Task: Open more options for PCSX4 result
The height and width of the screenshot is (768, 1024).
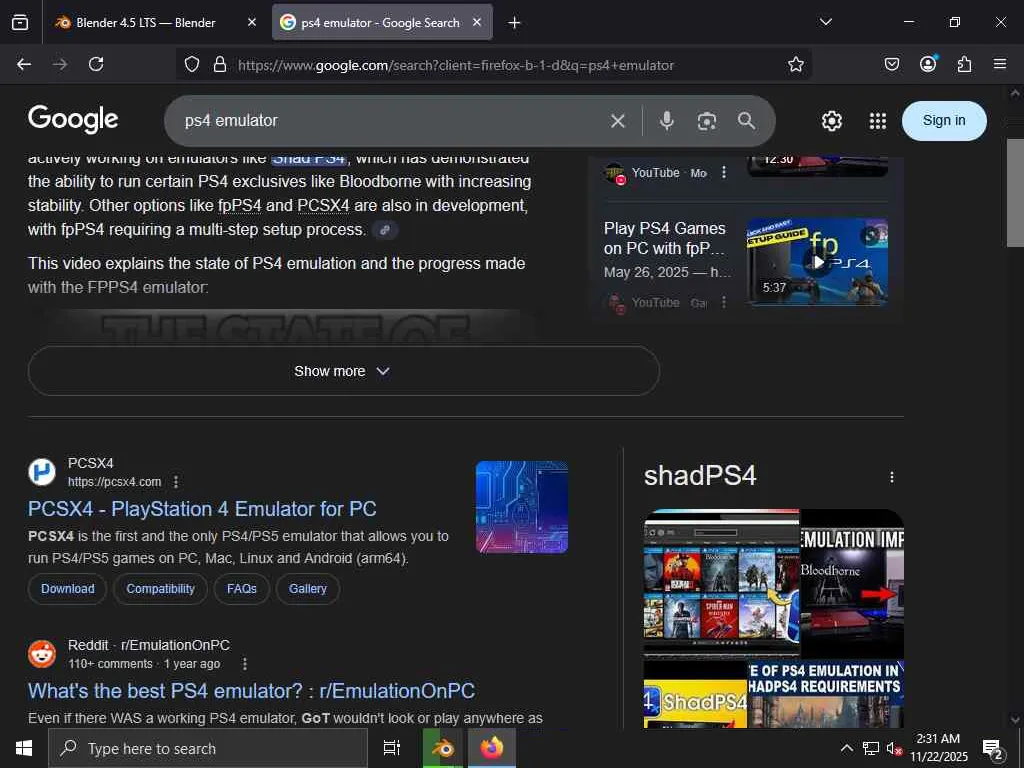Action: tap(176, 482)
